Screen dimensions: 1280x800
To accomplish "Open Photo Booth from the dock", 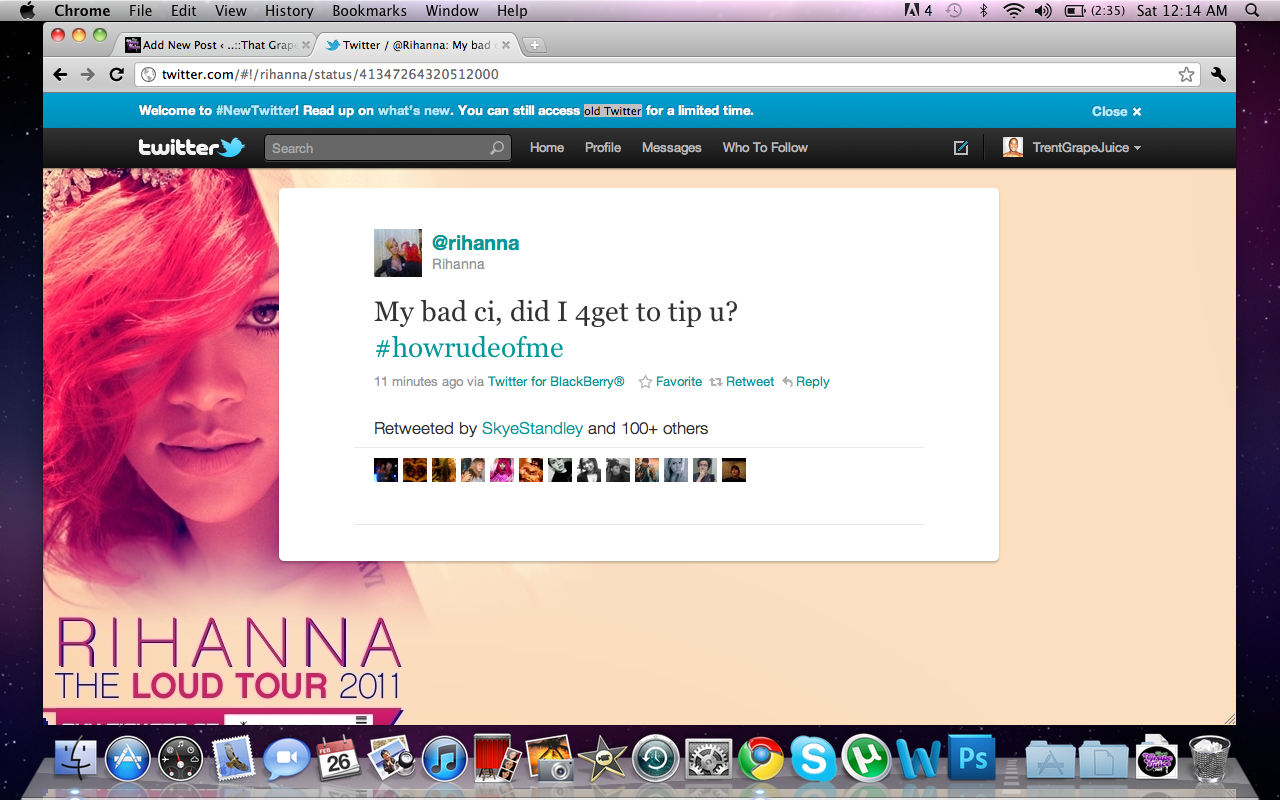I will pyautogui.click(x=497, y=760).
